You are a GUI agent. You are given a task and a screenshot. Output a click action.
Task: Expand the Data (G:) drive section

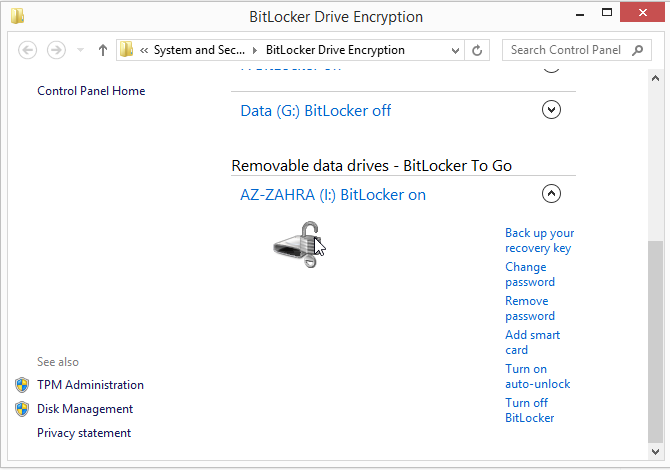(x=551, y=110)
